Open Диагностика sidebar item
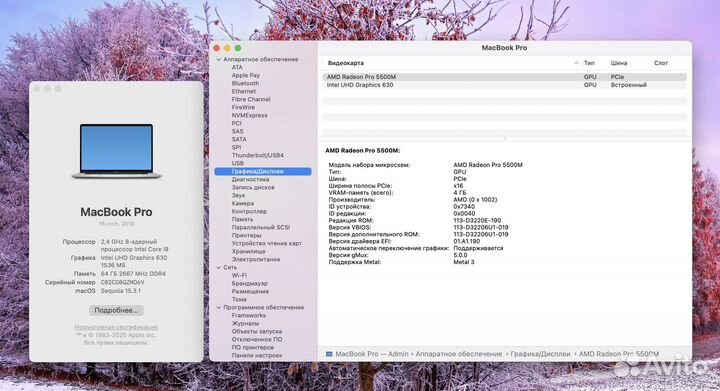This screenshot has width=720, height=391. 250,179
